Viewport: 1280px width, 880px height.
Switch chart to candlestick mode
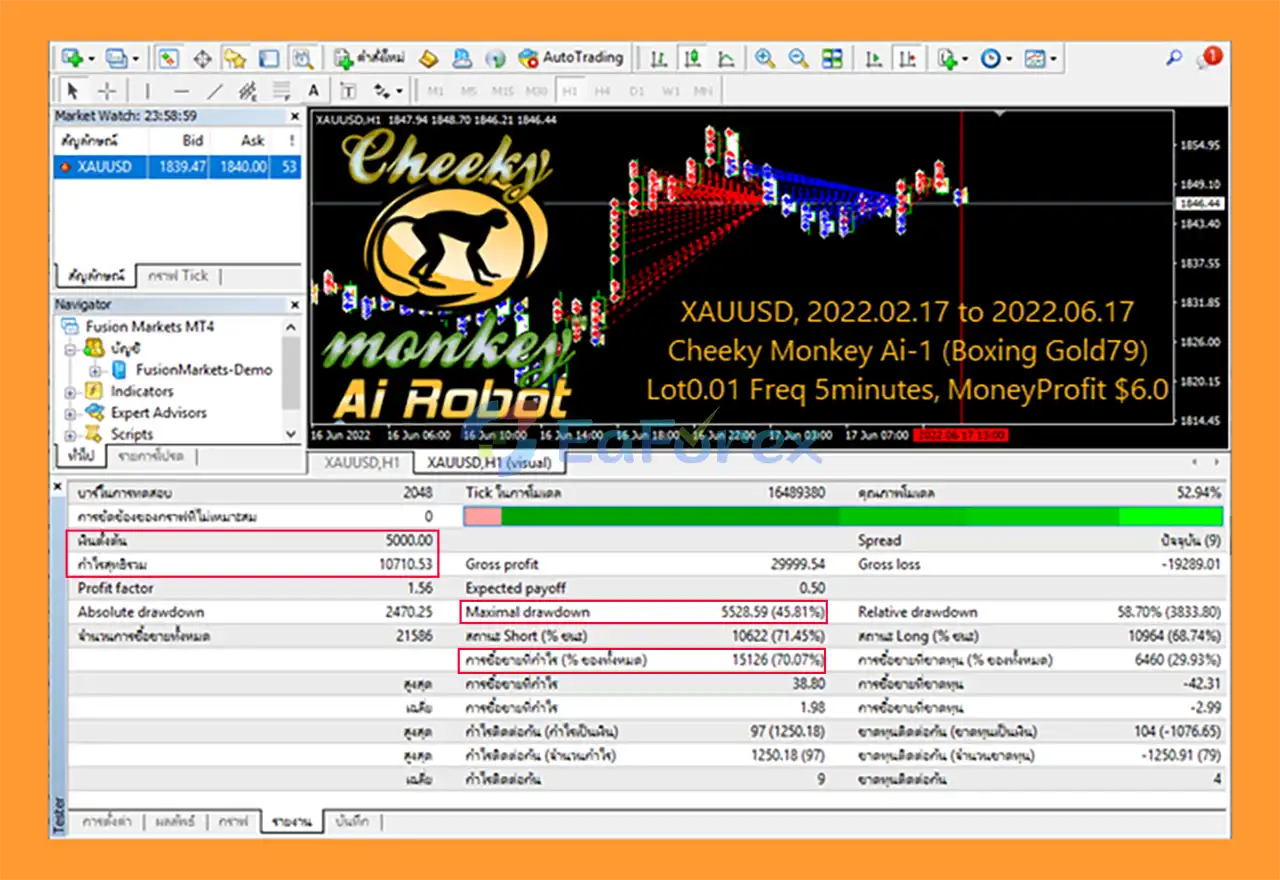coord(691,59)
